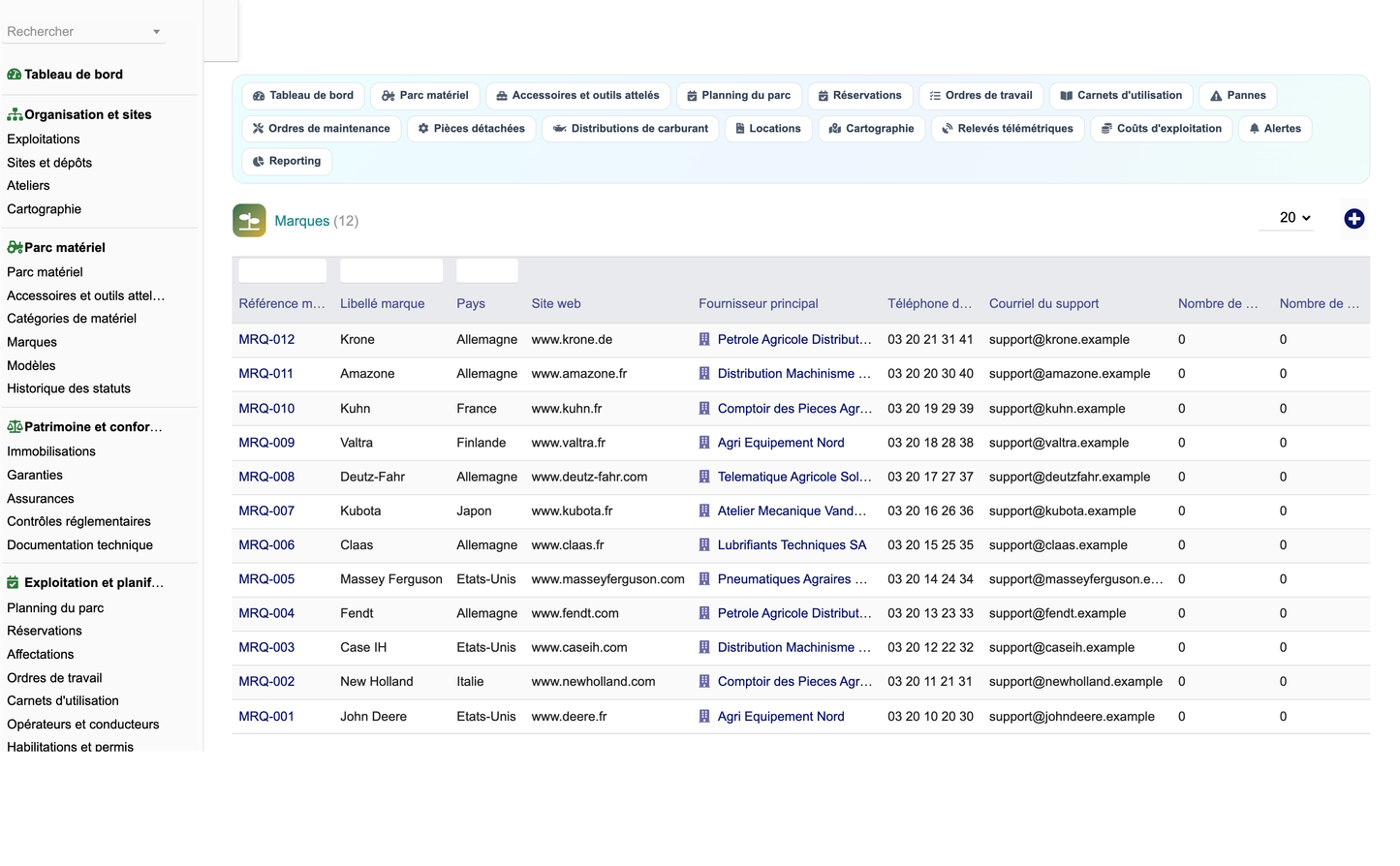Open the Reporting shortcut with pie chart icon
This screenshot has height=866, width=1400.
pyautogui.click(x=286, y=162)
